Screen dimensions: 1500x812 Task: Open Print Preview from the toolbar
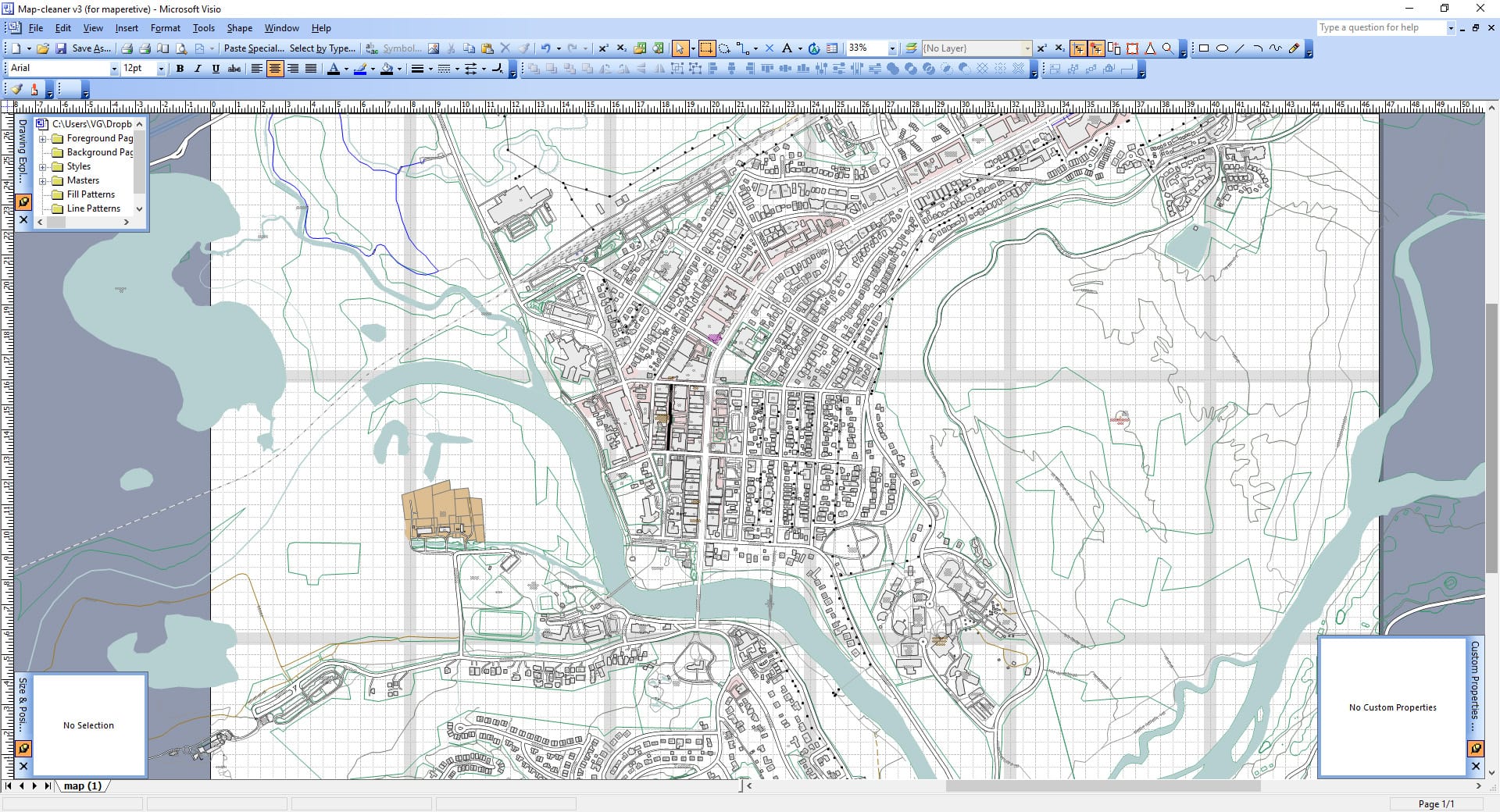click(180, 48)
